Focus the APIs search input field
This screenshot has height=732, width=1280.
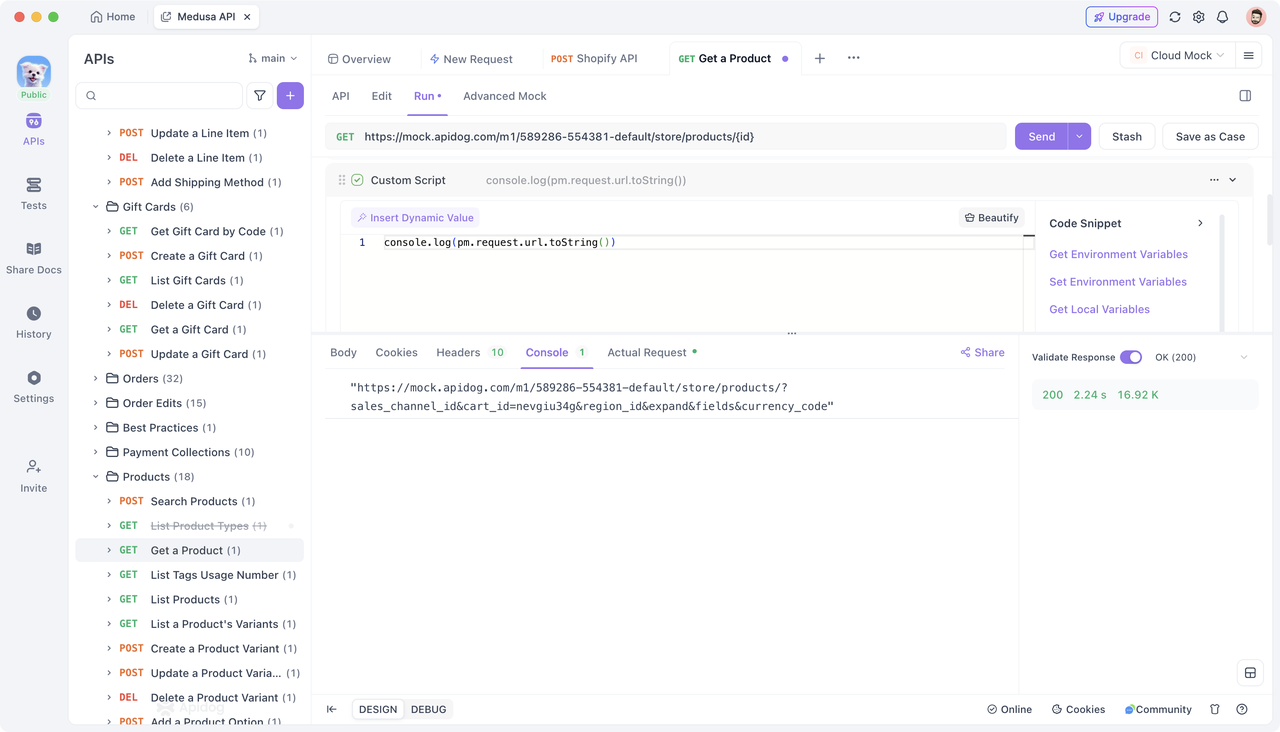159,96
